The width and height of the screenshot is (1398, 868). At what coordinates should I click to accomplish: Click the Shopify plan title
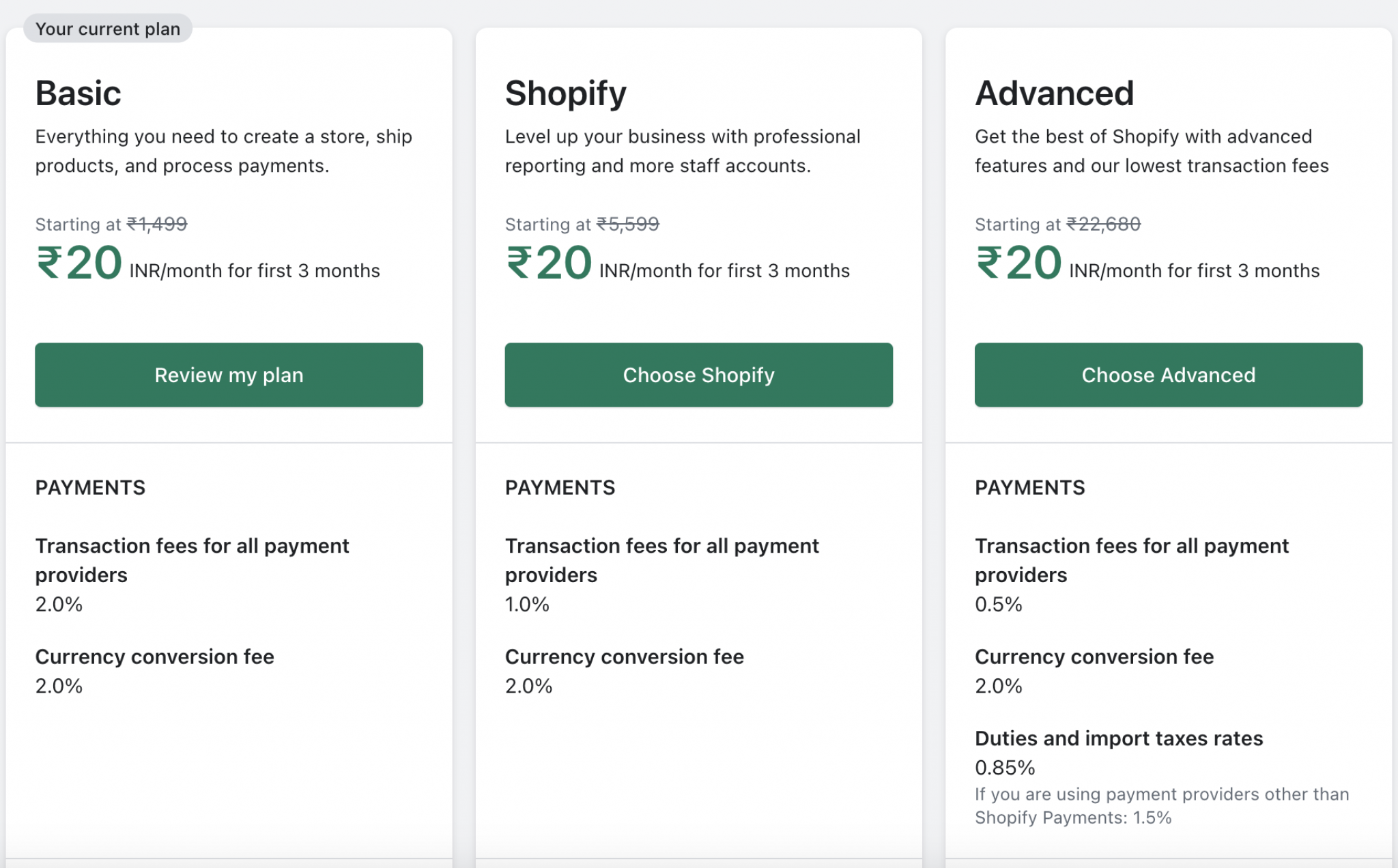tap(565, 93)
